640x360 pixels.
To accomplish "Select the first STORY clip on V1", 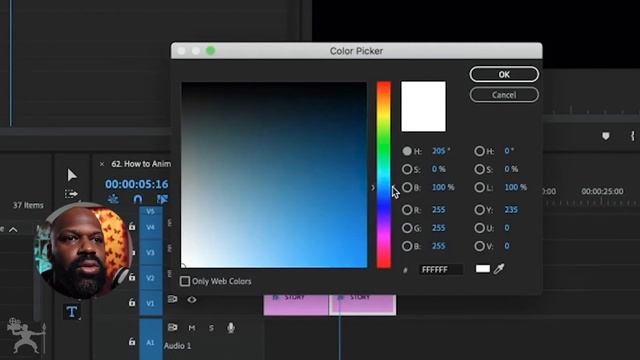I will click(x=296, y=304).
